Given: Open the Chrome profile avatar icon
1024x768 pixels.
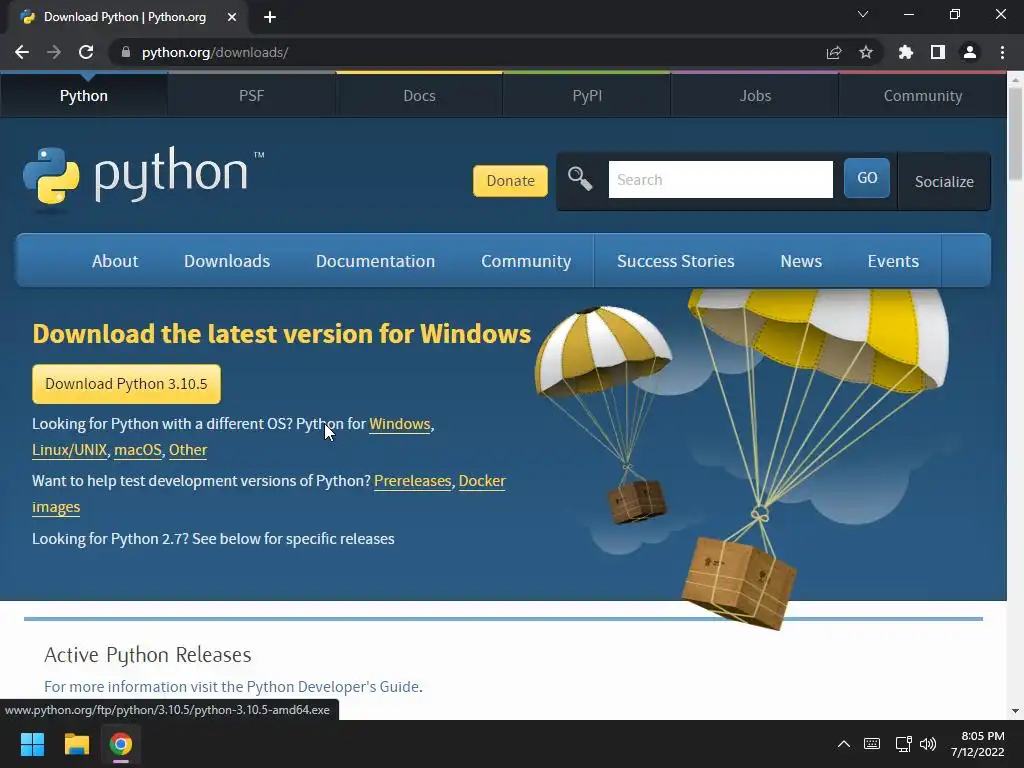Looking at the screenshot, I should [970, 52].
